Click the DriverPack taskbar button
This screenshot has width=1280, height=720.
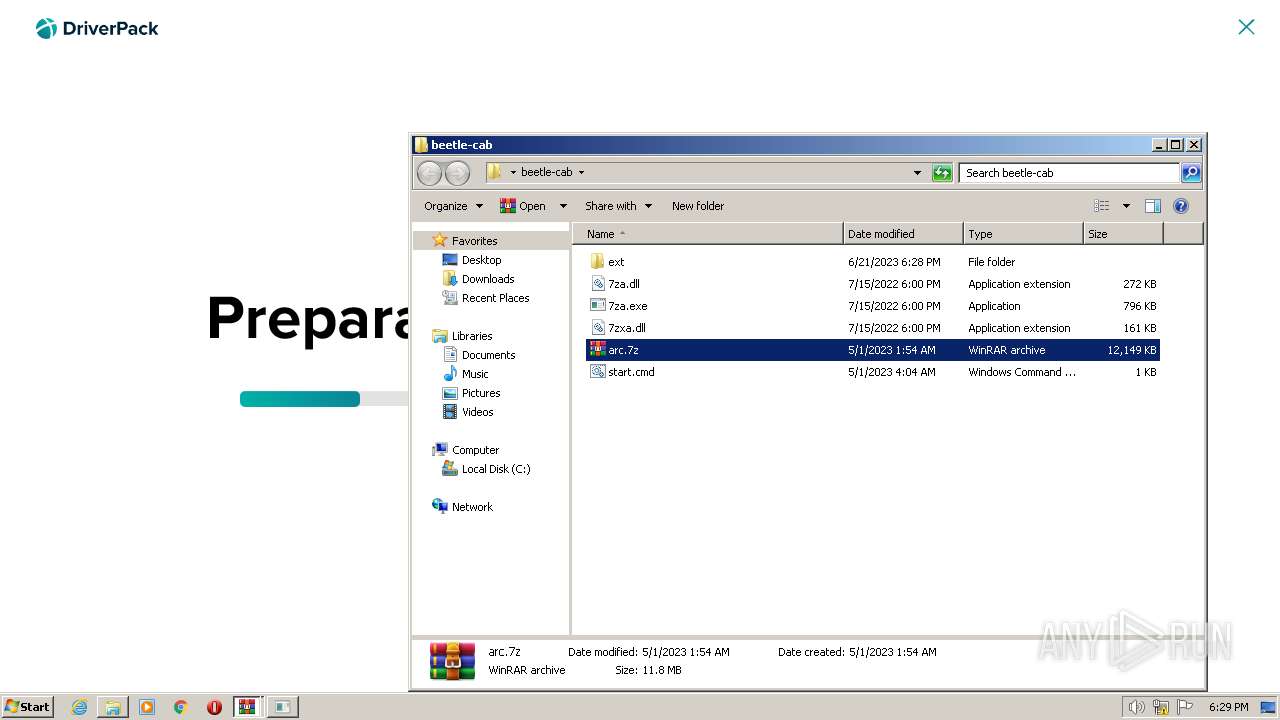point(282,707)
